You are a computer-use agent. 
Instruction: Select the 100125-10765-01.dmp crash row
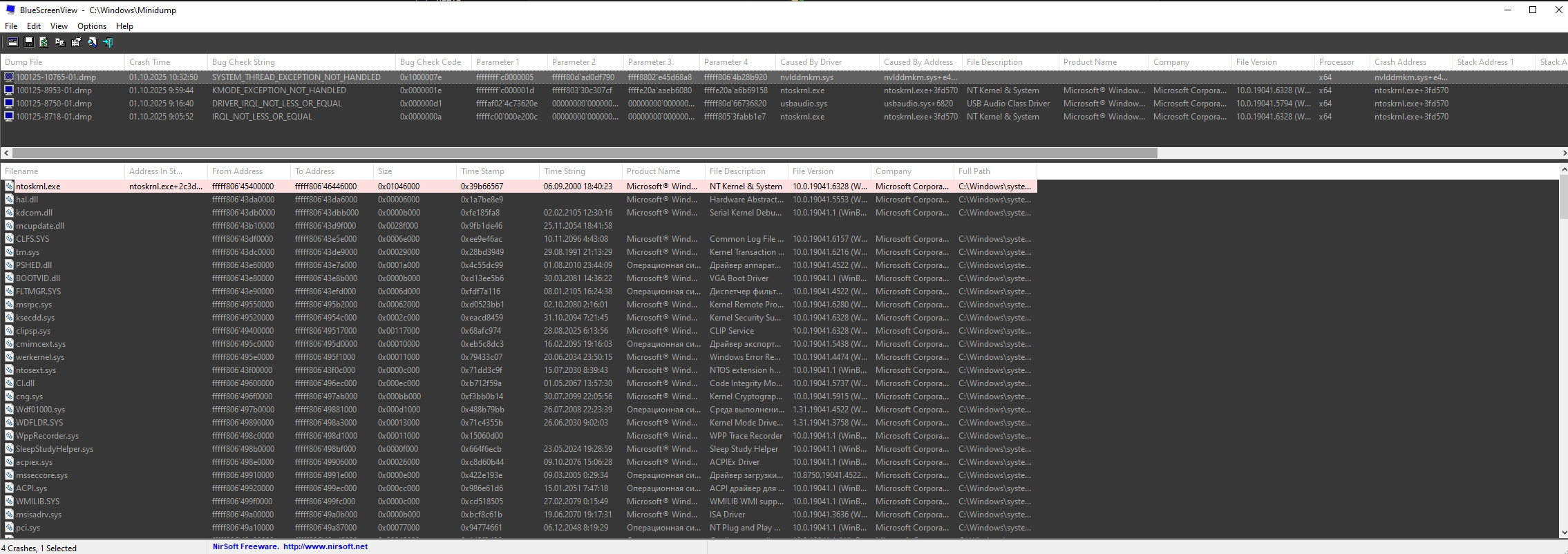click(784, 77)
